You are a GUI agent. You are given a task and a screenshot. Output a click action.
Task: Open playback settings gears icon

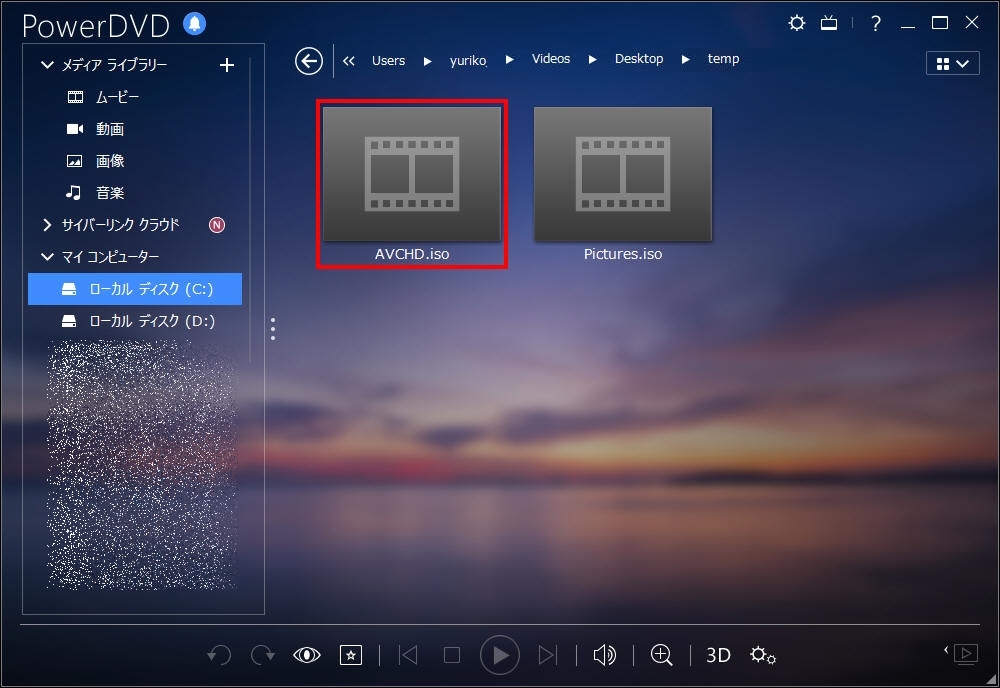click(763, 655)
